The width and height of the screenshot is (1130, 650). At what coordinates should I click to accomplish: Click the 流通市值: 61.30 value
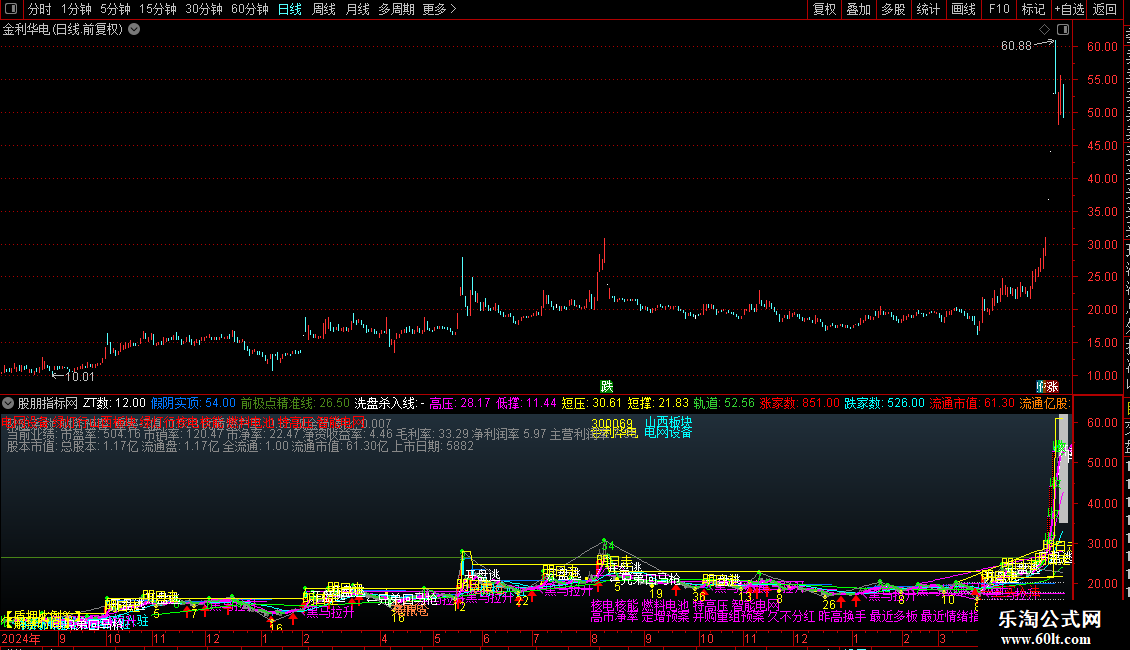coord(972,403)
